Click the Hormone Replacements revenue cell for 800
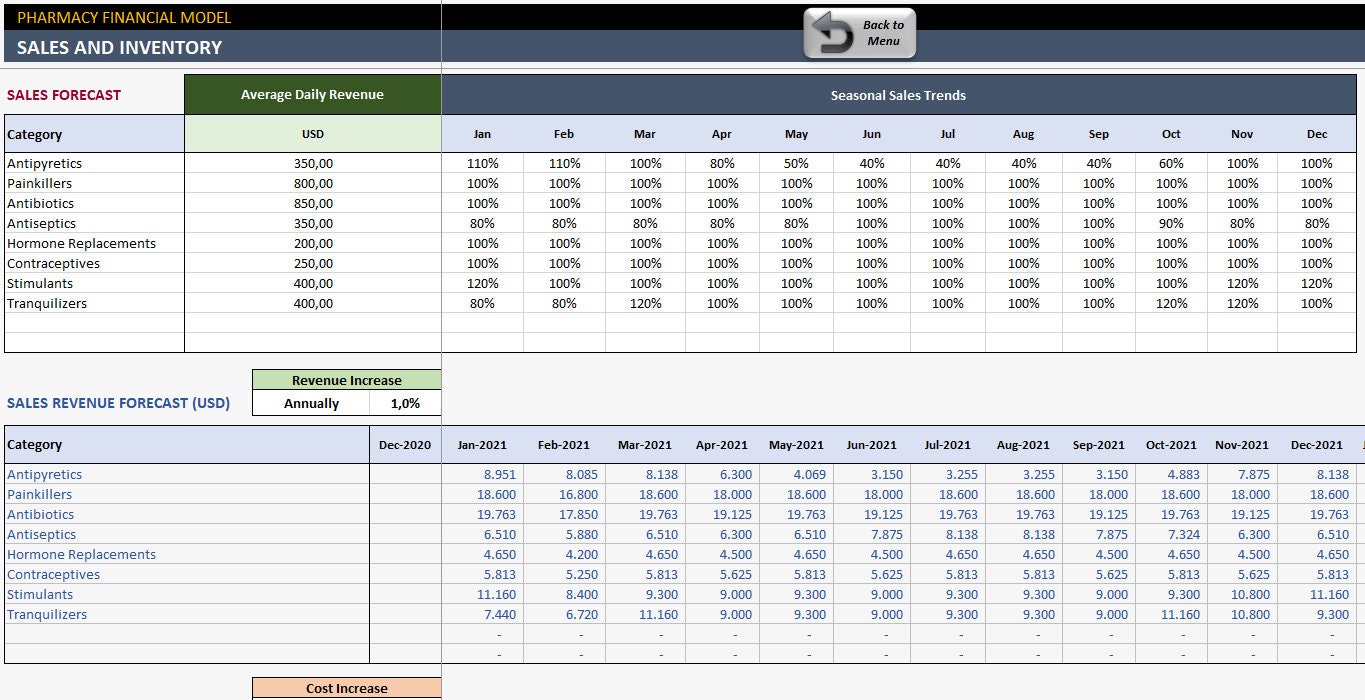The height and width of the screenshot is (700, 1365). (313, 243)
